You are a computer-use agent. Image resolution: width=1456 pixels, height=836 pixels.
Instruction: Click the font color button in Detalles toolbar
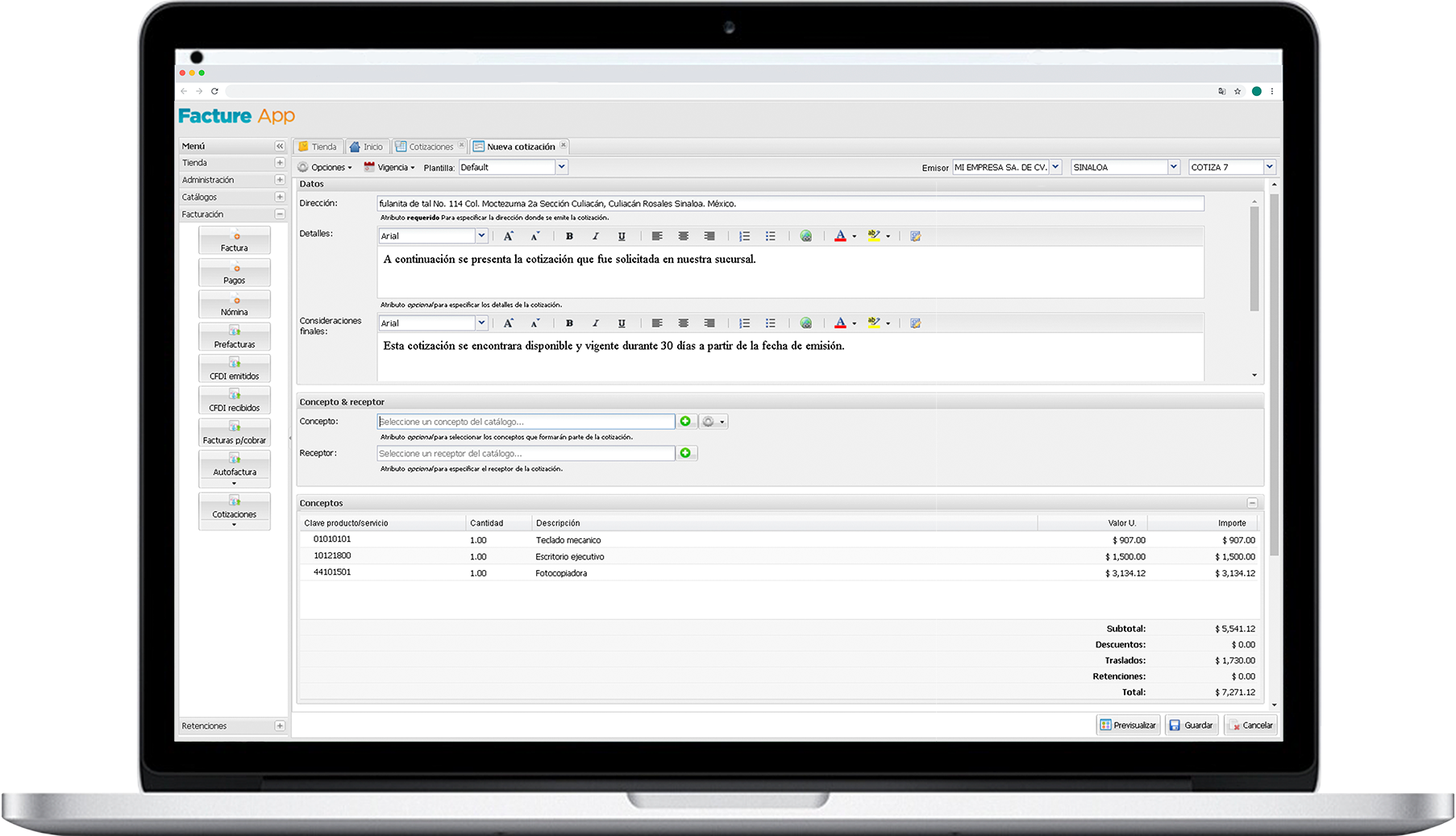840,236
